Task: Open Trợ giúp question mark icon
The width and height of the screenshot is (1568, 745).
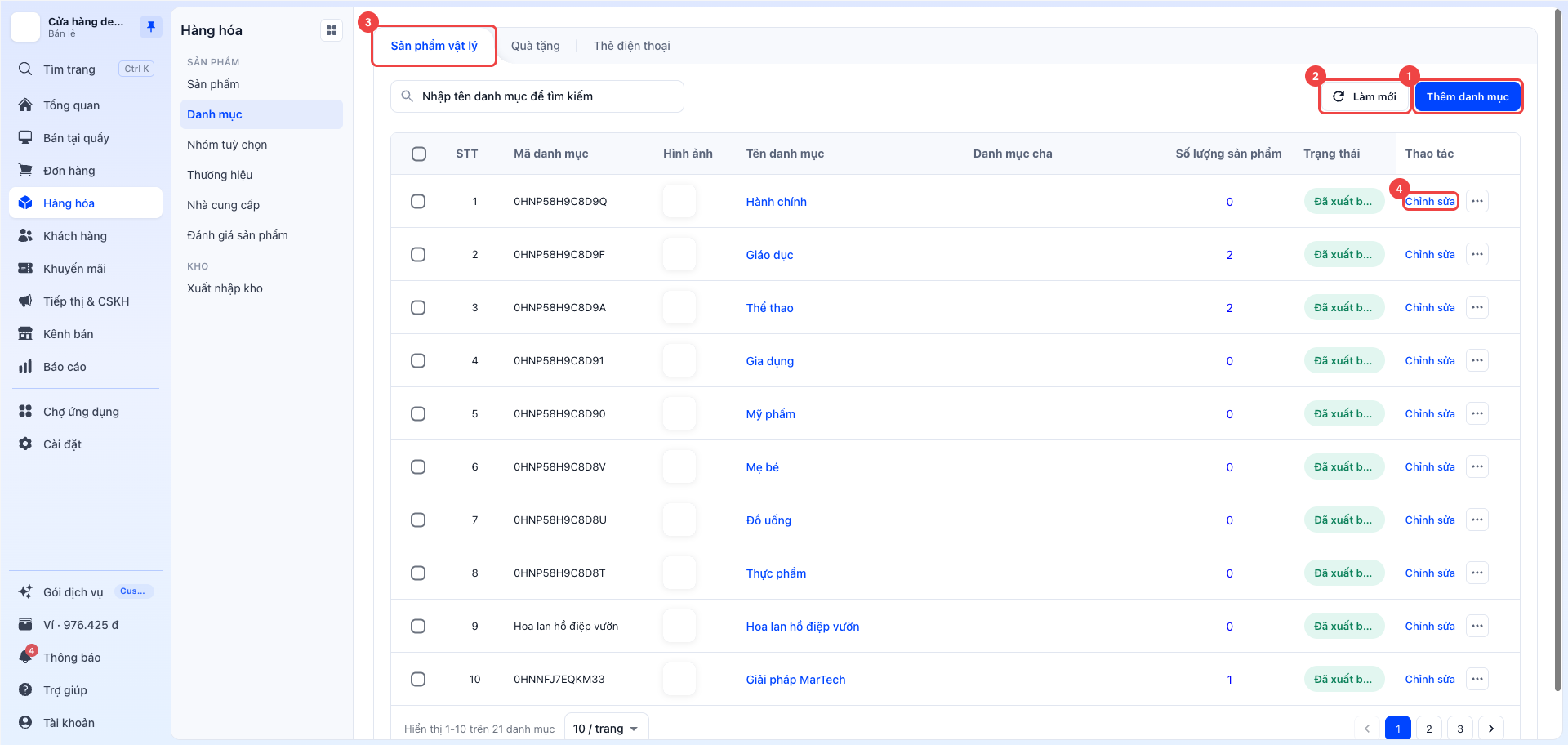Action: click(25, 689)
